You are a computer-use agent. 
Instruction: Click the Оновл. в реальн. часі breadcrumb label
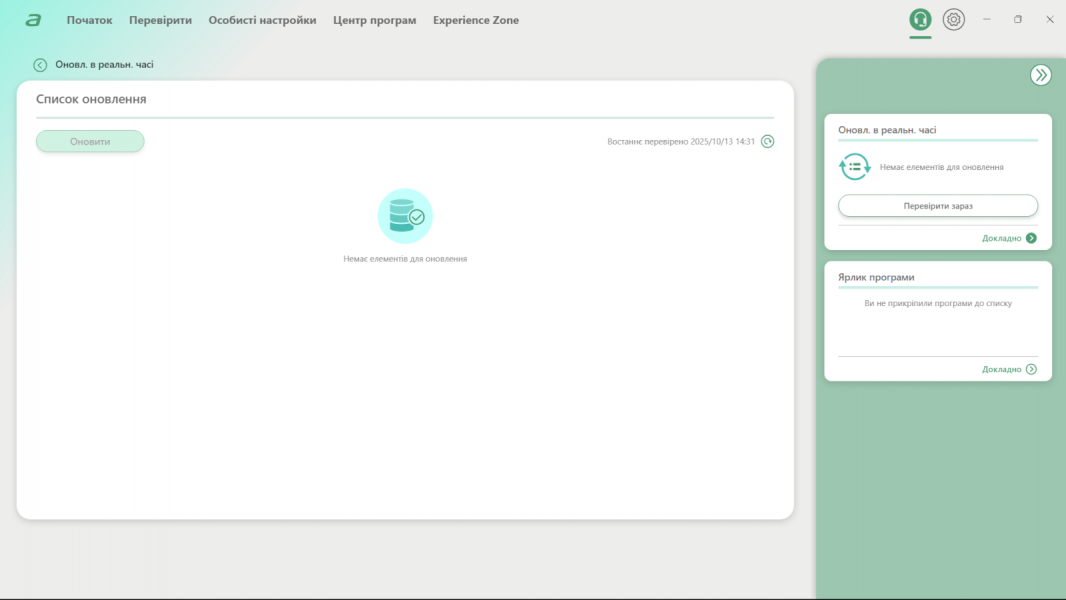(x=104, y=65)
